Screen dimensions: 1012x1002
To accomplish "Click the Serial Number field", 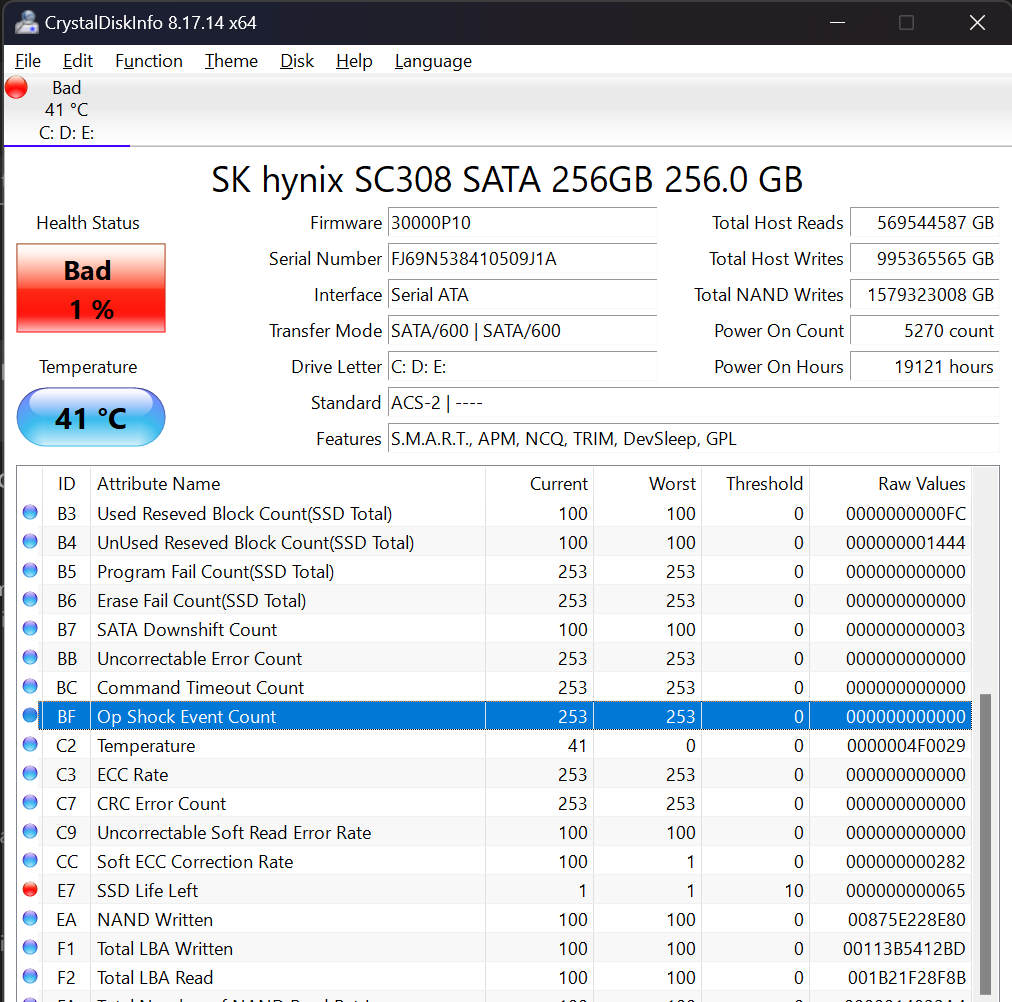I will [522, 259].
